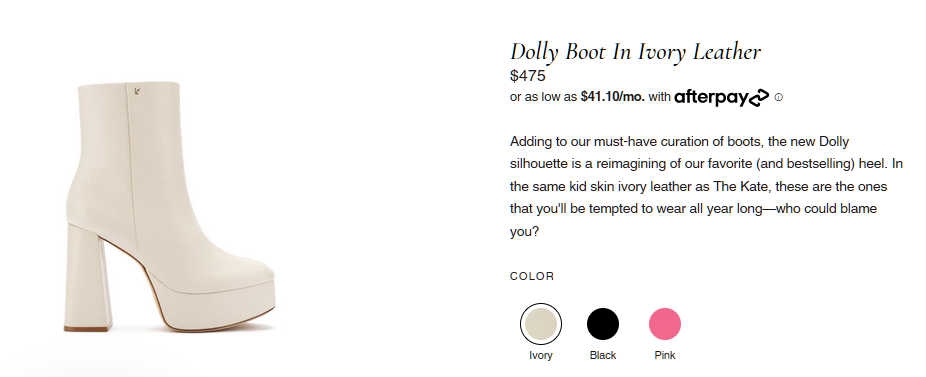
Task: Click the Black label under the swatch
Action: tap(603, 355)
